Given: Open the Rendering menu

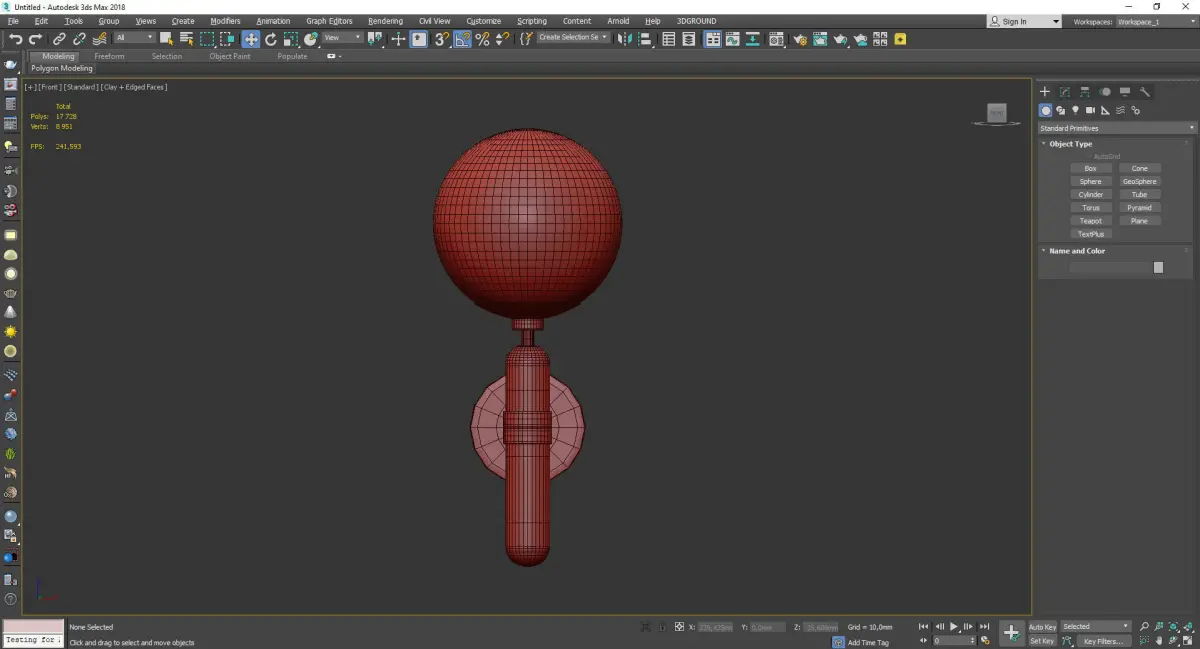Looking at the screenshot, I should [x=385, y=21].
